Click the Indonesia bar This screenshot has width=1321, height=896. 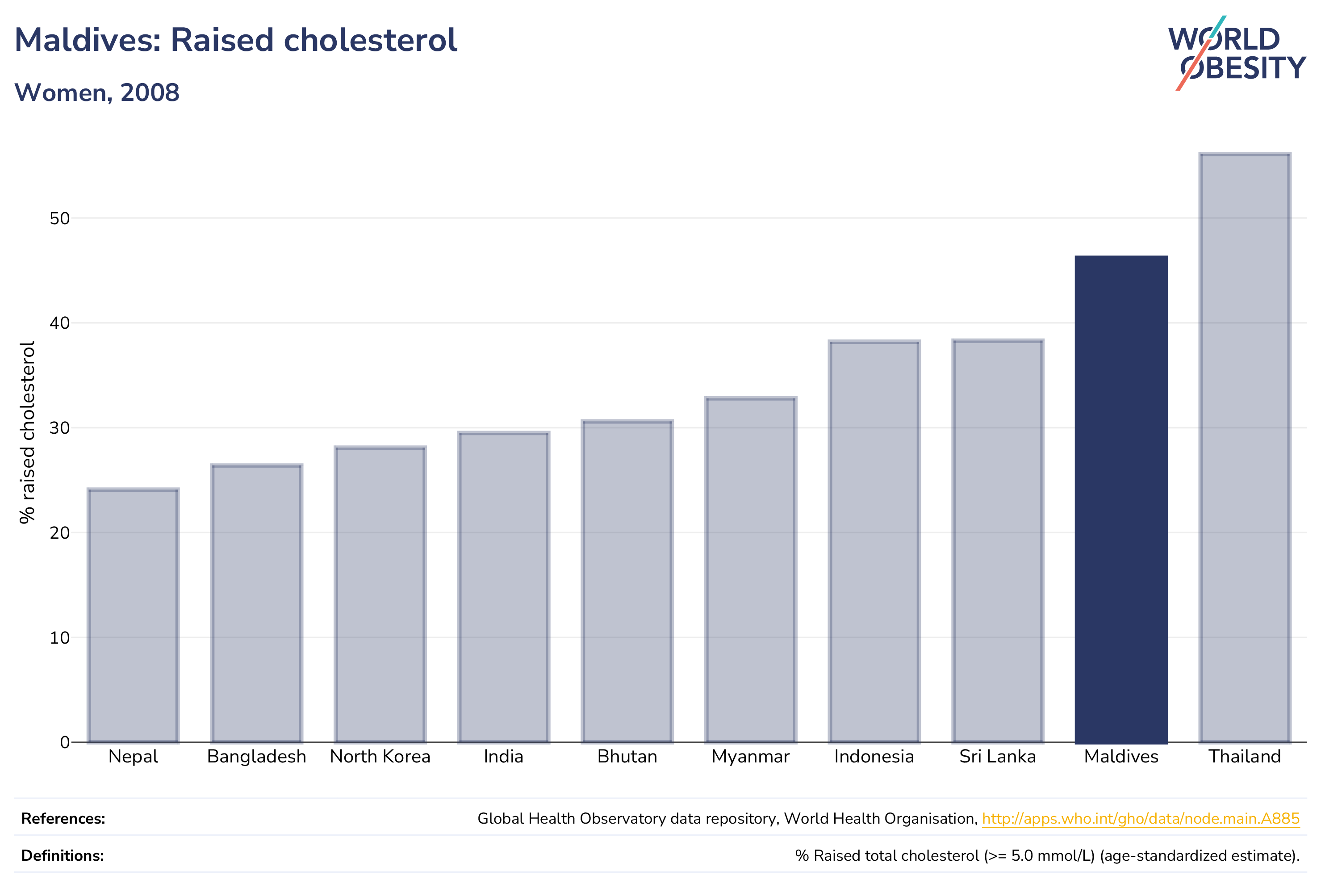click(874, 541)
